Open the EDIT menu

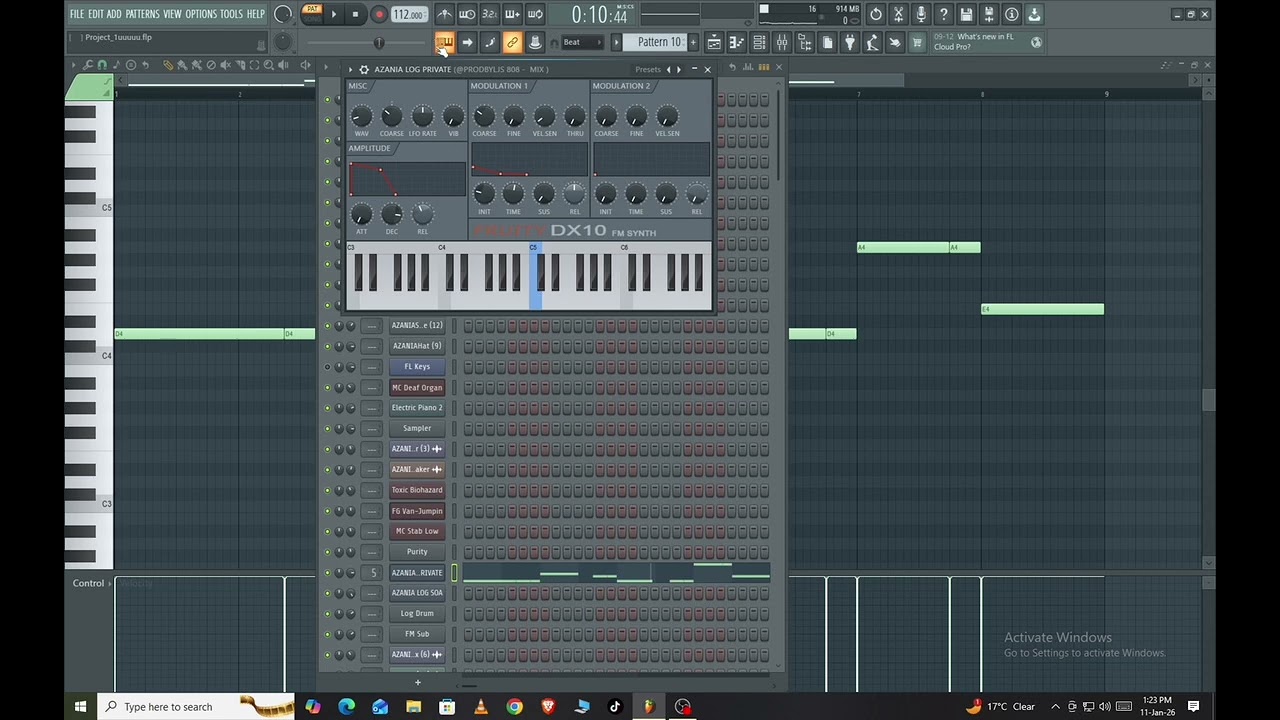pyautogui.click(x=96, y=14)
